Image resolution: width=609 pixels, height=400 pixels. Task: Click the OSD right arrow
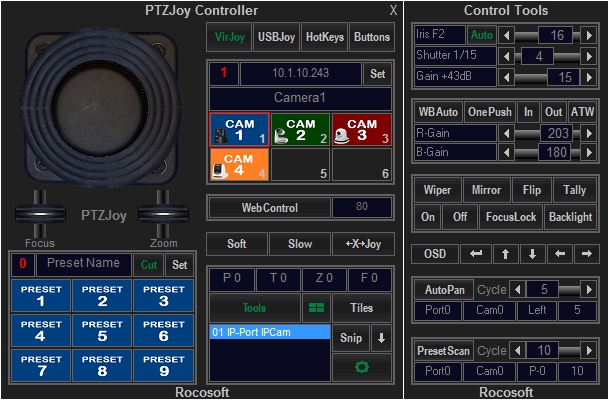[x=586, y=254]
